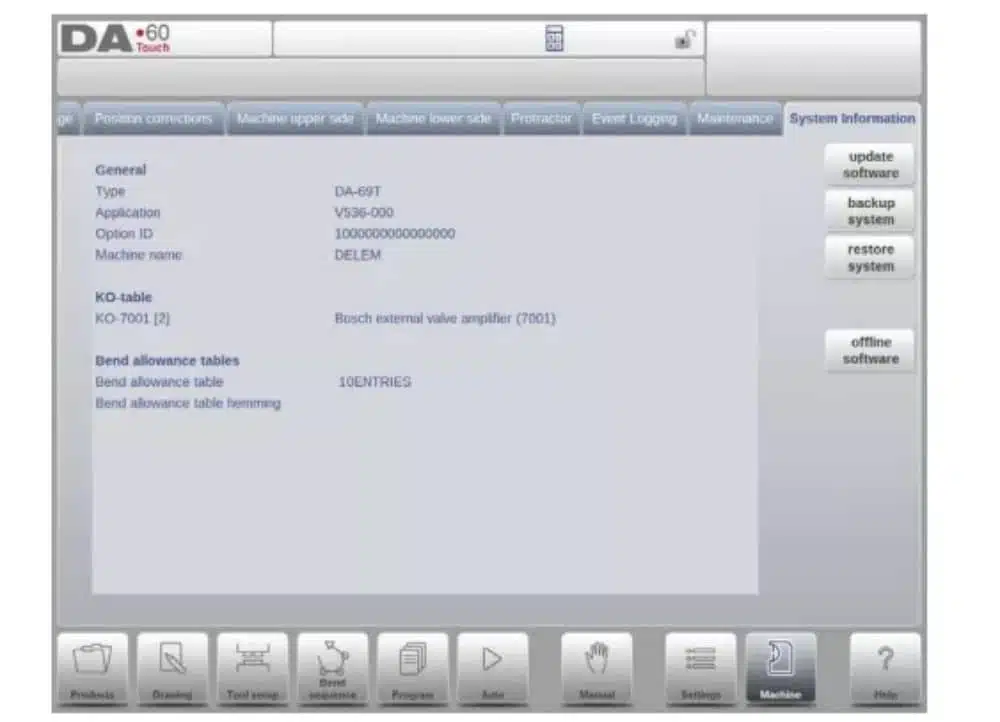This screenshot has width=1000, height=722.
Task: Toggle the padlock icon in top bar
Action: (x=684, y=40)
